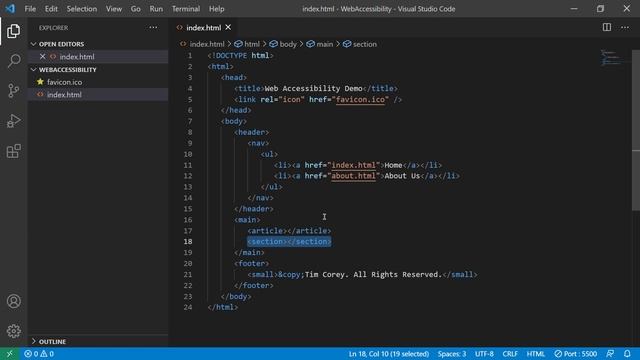This screenshot has height=360, width=640.
Task: Click line number 18 in gutter
Action: pos(188,242)
